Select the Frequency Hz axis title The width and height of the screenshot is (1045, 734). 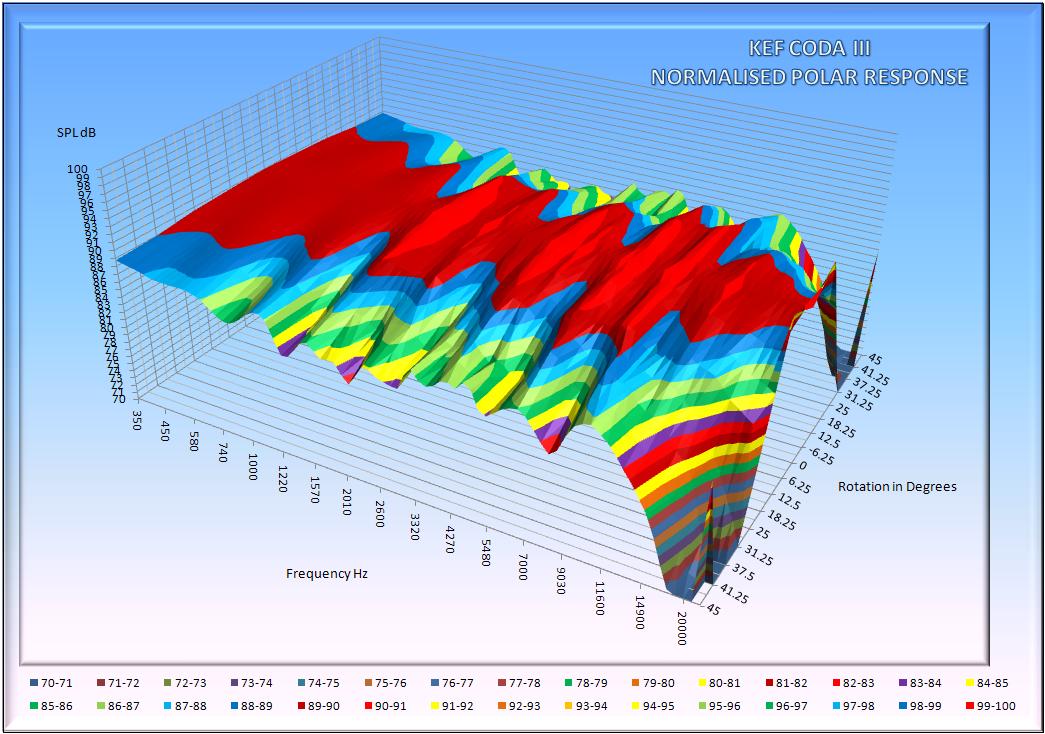tap(327, 573)
